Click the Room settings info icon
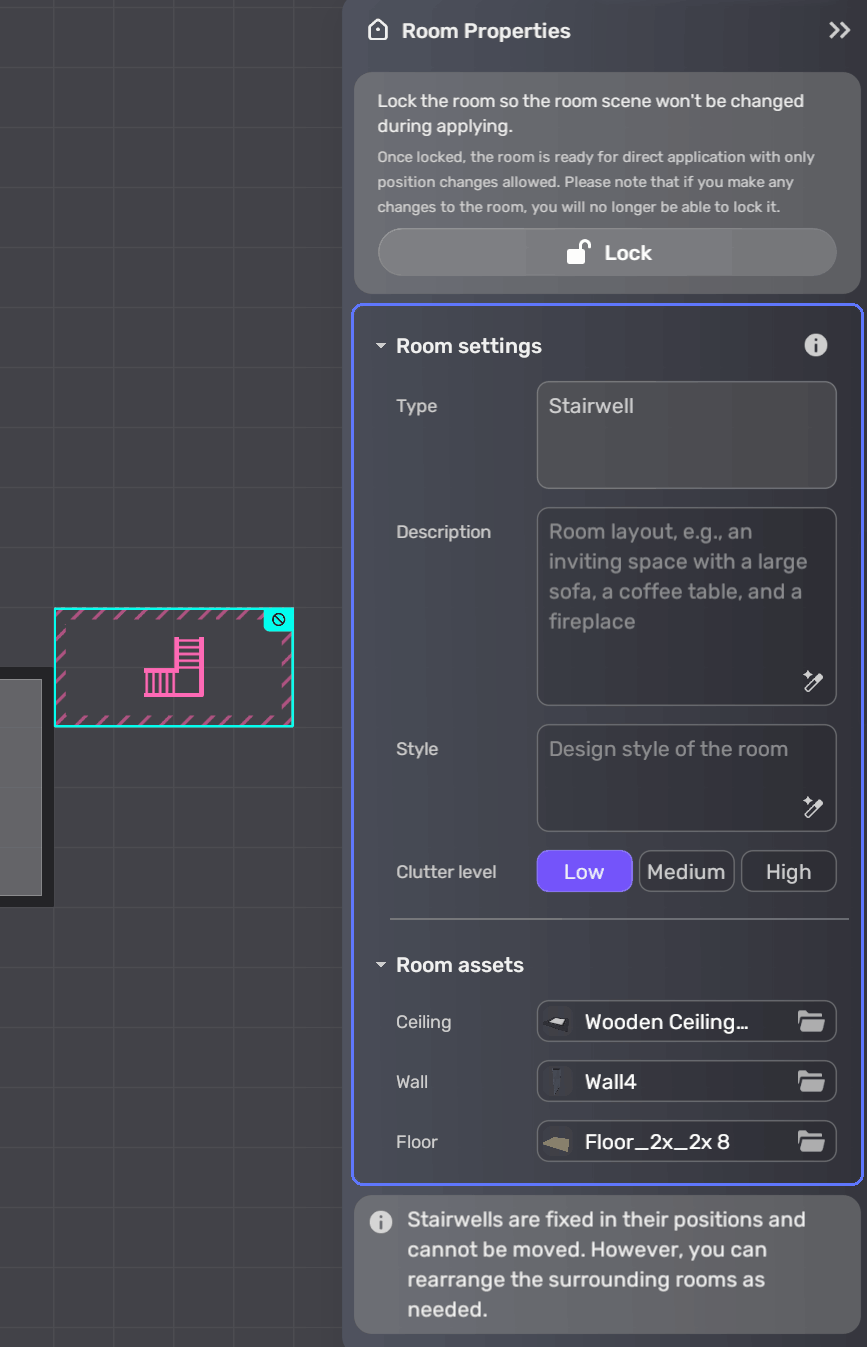 (x=816, y=346)
